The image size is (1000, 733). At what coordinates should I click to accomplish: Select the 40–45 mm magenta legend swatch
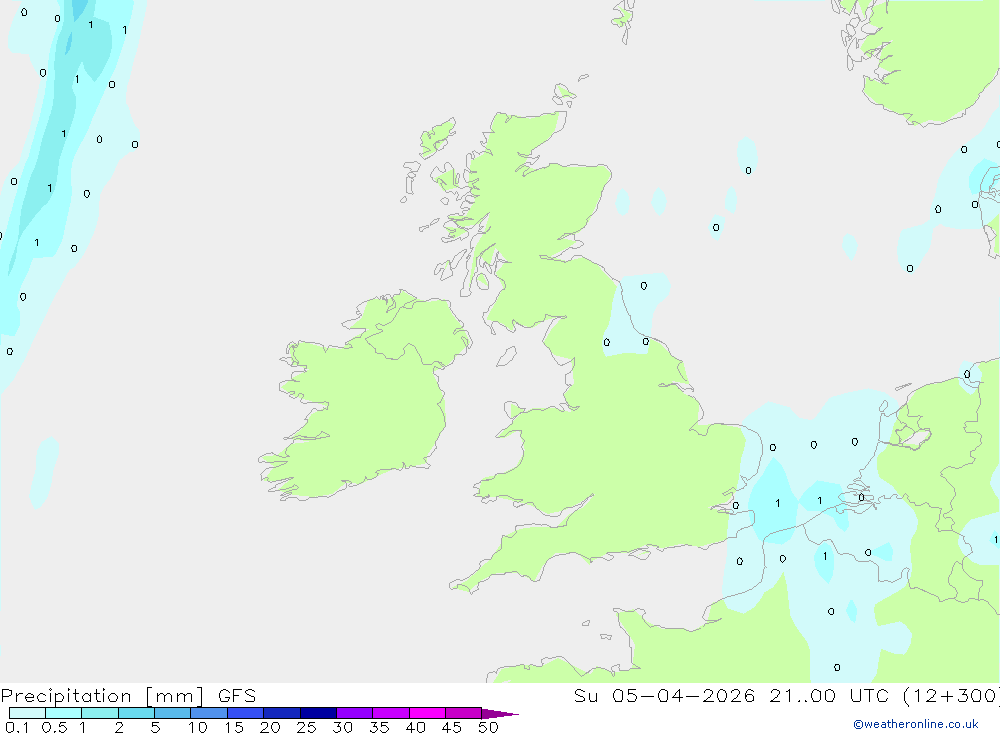click(x=427, y=713)
